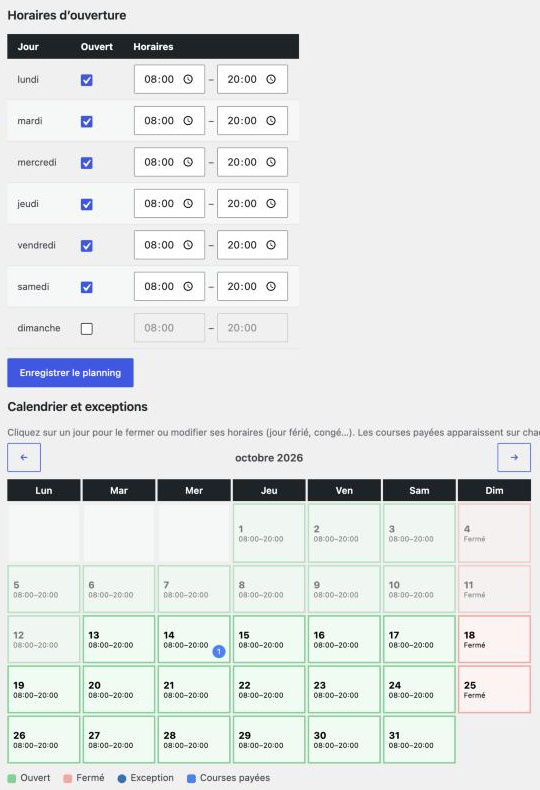Click the Dim calendar column header
This screenshot has height=790, width=540.
pyautogui.click(x=494, y=490)
